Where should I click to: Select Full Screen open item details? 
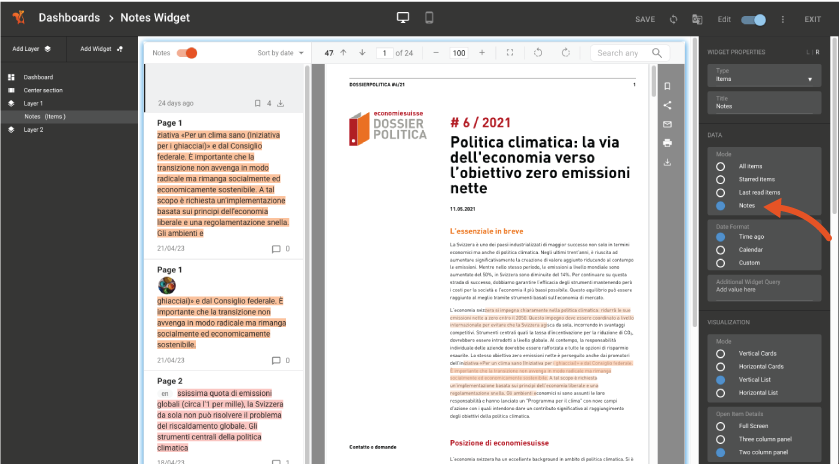pyautogui.click(x=721, y=426)
